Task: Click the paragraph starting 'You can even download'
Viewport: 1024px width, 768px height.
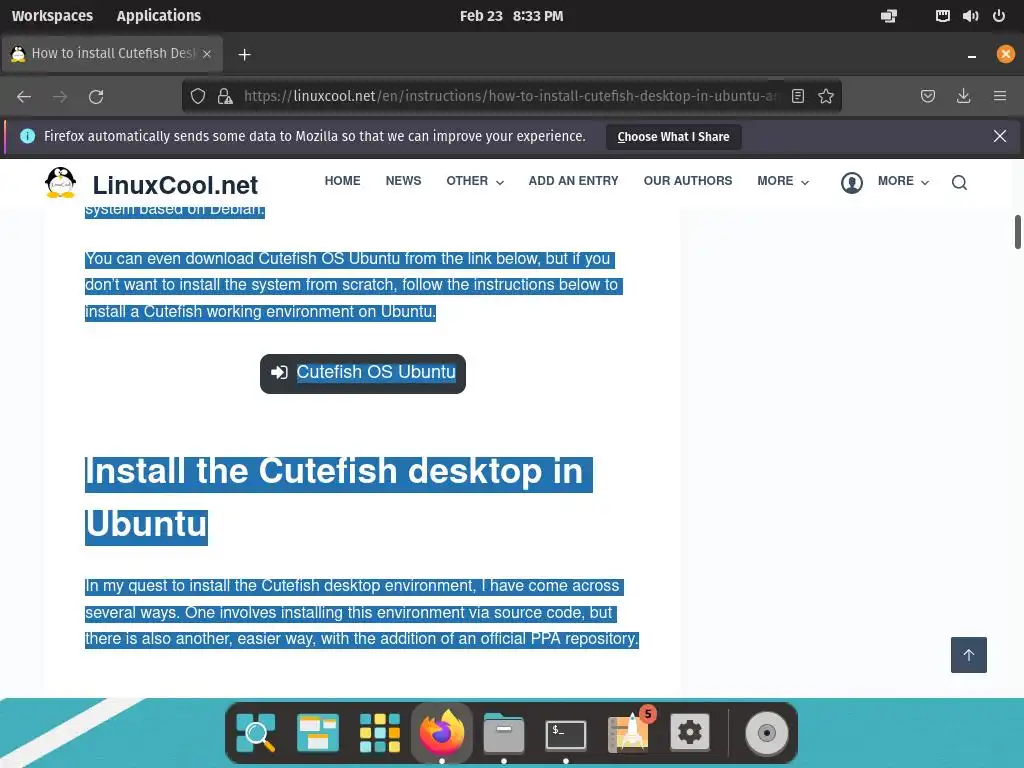Action: (x=354, y=285)
